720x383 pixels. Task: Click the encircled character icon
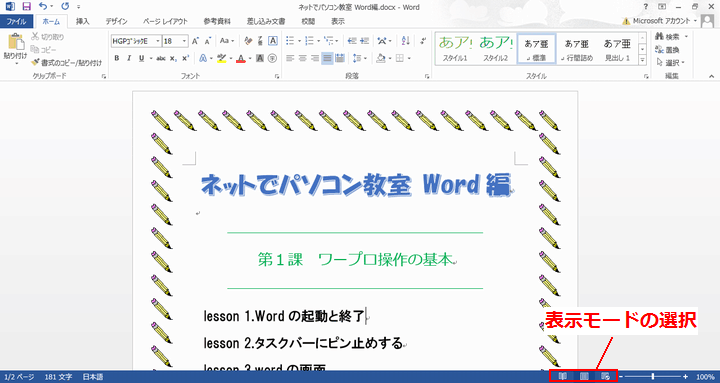coord(272,58)
